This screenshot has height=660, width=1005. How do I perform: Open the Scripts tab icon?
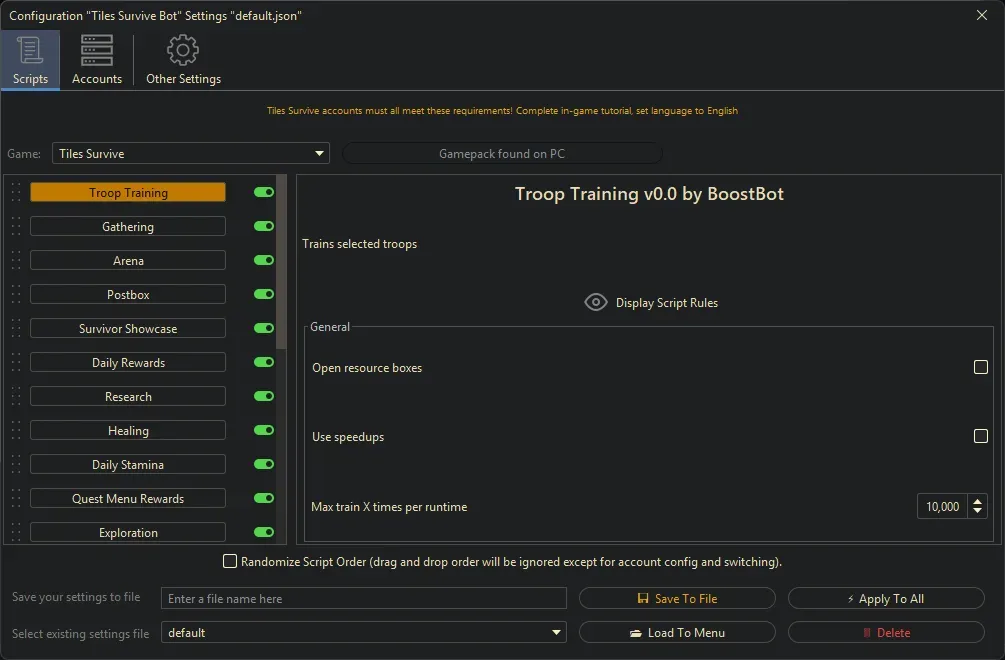click(x=30, y=50)
